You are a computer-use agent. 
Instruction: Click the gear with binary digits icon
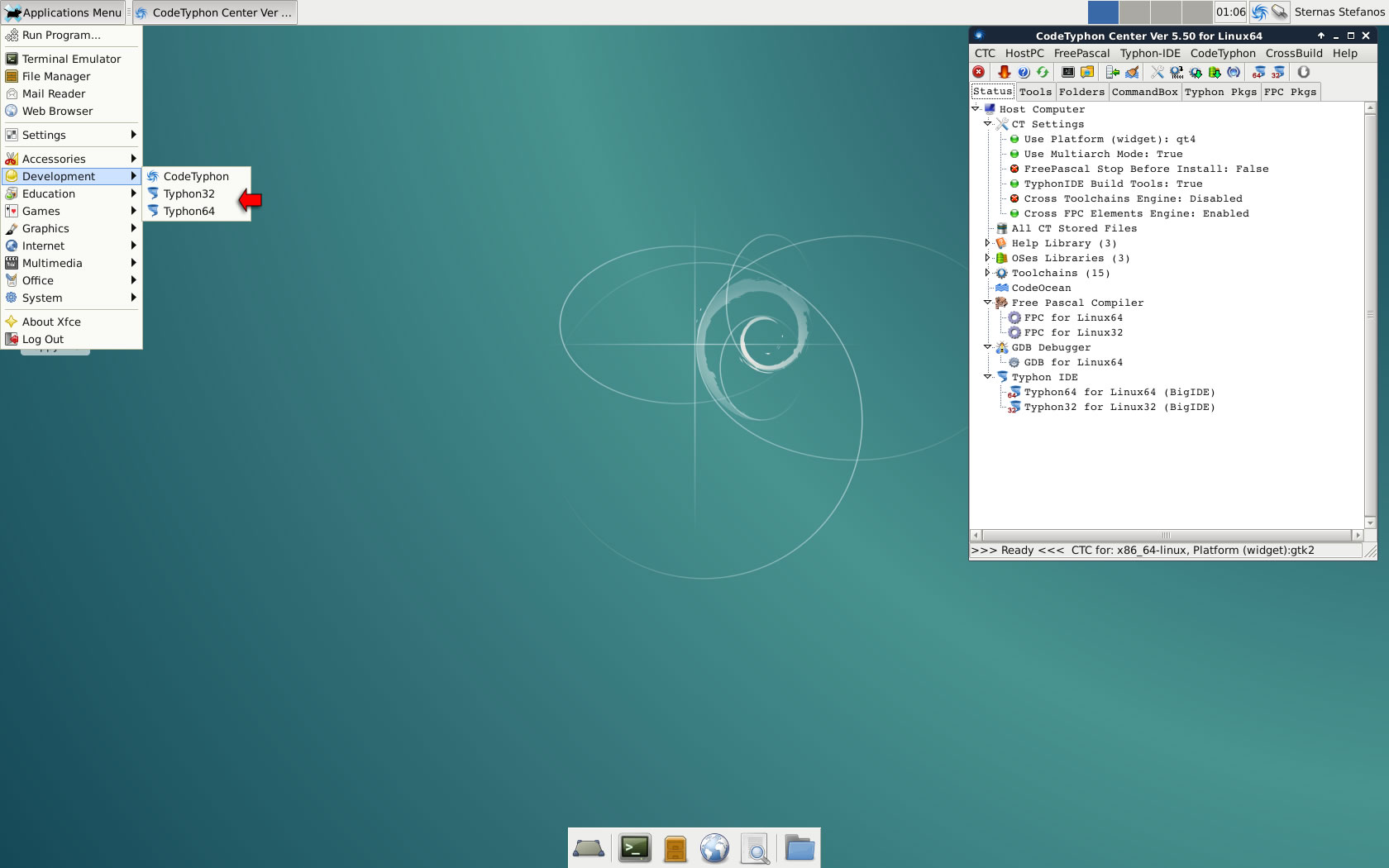click(1177, 72)
